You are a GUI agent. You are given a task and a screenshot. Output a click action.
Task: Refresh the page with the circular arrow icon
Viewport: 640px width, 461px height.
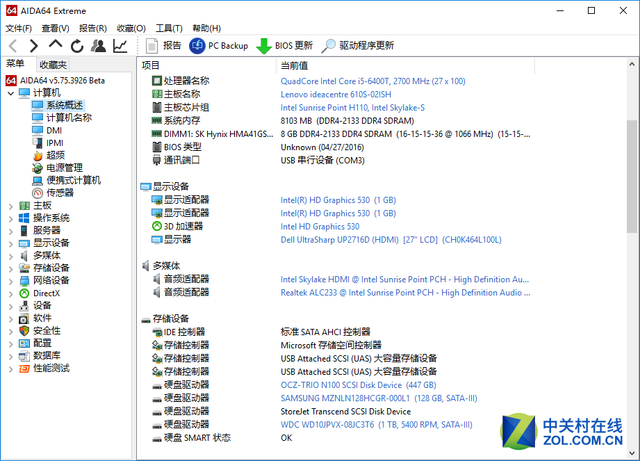tap(77, 46)
